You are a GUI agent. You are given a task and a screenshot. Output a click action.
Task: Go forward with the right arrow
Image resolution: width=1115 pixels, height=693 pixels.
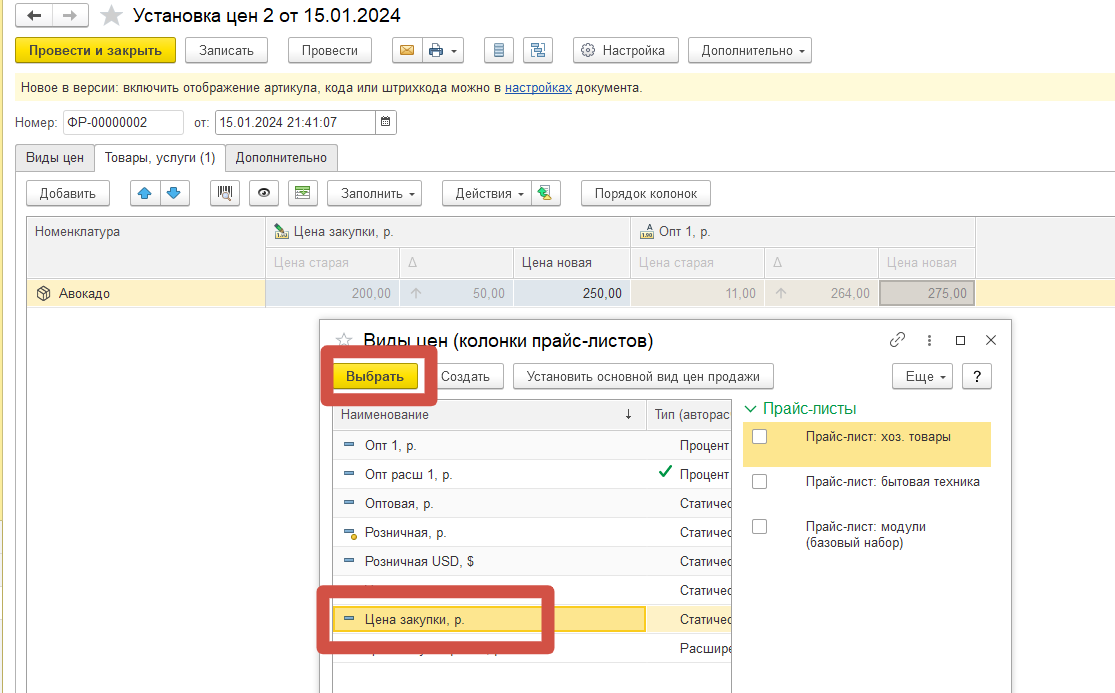[x=70, y=15]
